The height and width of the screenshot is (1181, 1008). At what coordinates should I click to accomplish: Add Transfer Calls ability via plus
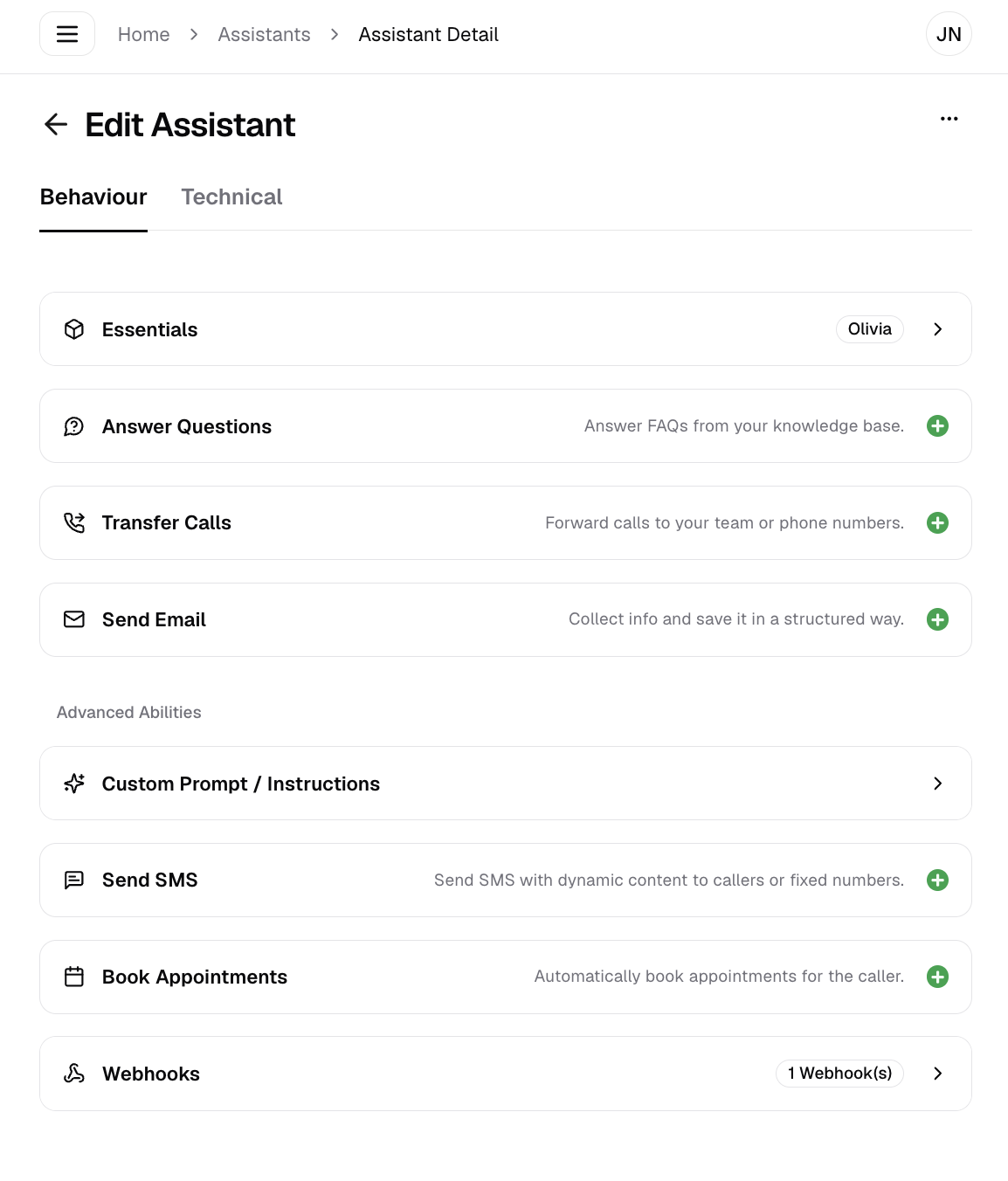937,522
